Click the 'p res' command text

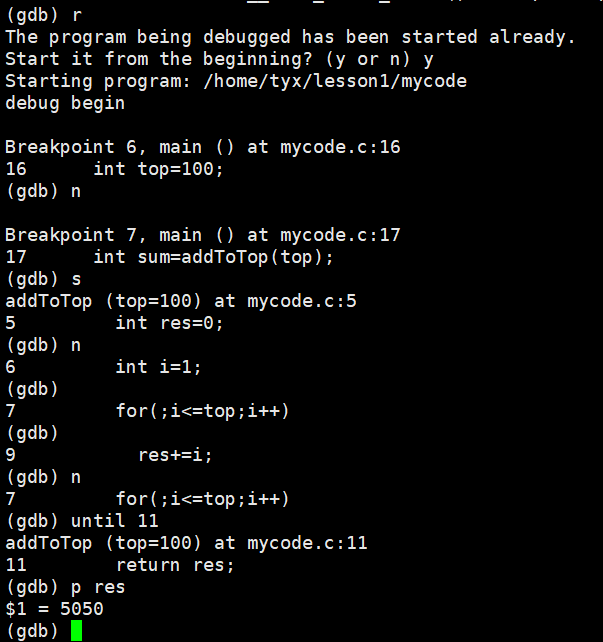pyautogui.click(x=98, y=588)
